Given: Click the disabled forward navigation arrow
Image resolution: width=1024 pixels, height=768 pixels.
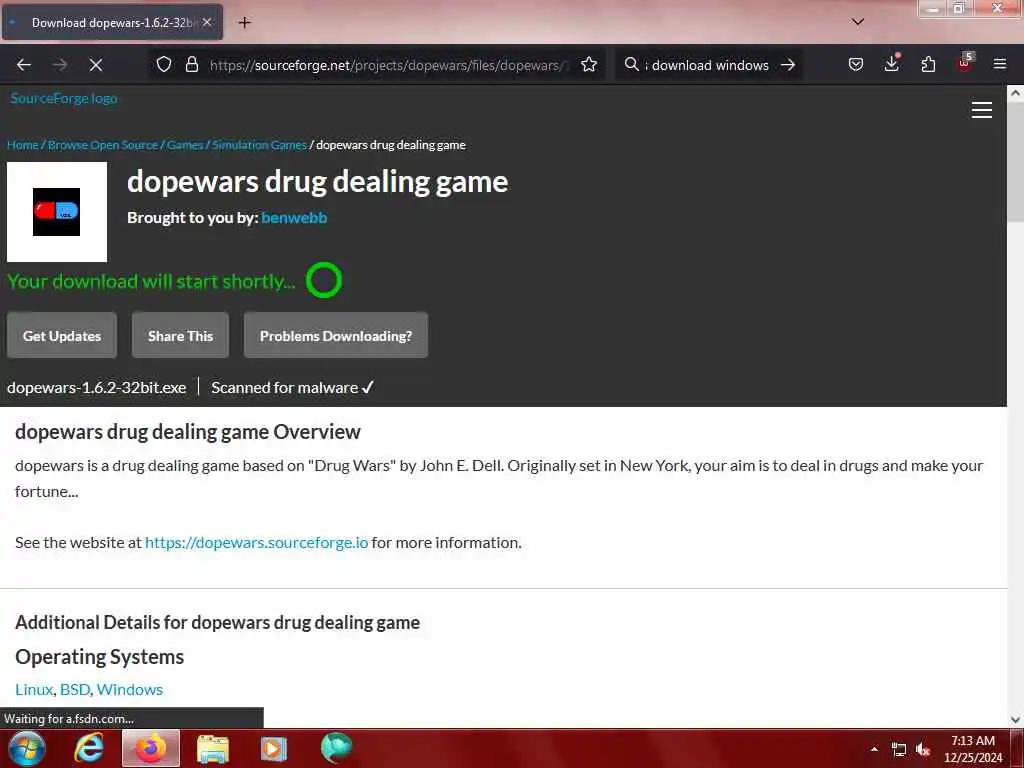Looking at the screenshot, I should (x=60, y=65).
